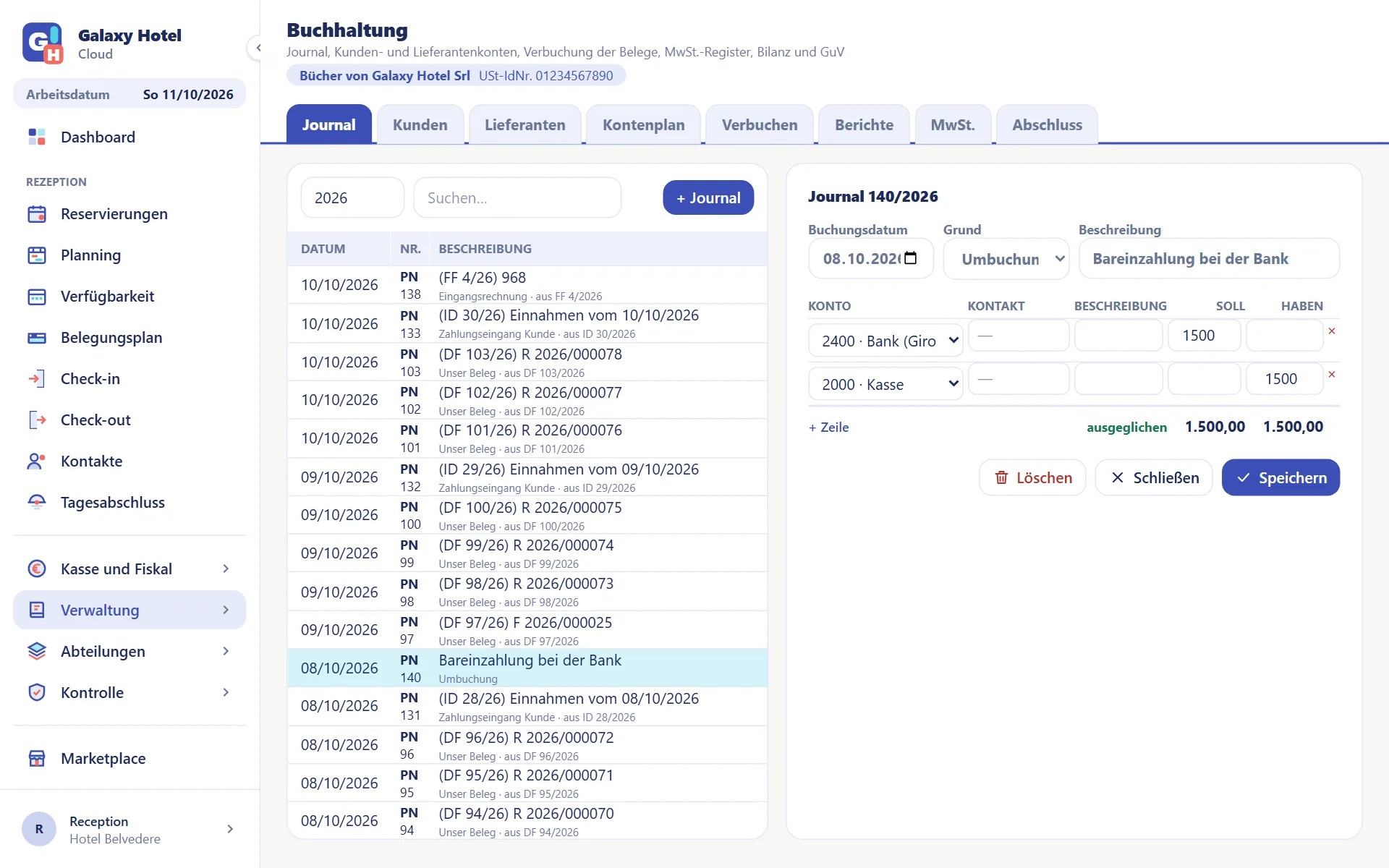This screenshot has height=868, width=1389.
Task: Open the Grund Umbuchung dropdown
Action: pyautogui.click(x=1006, y=259)
